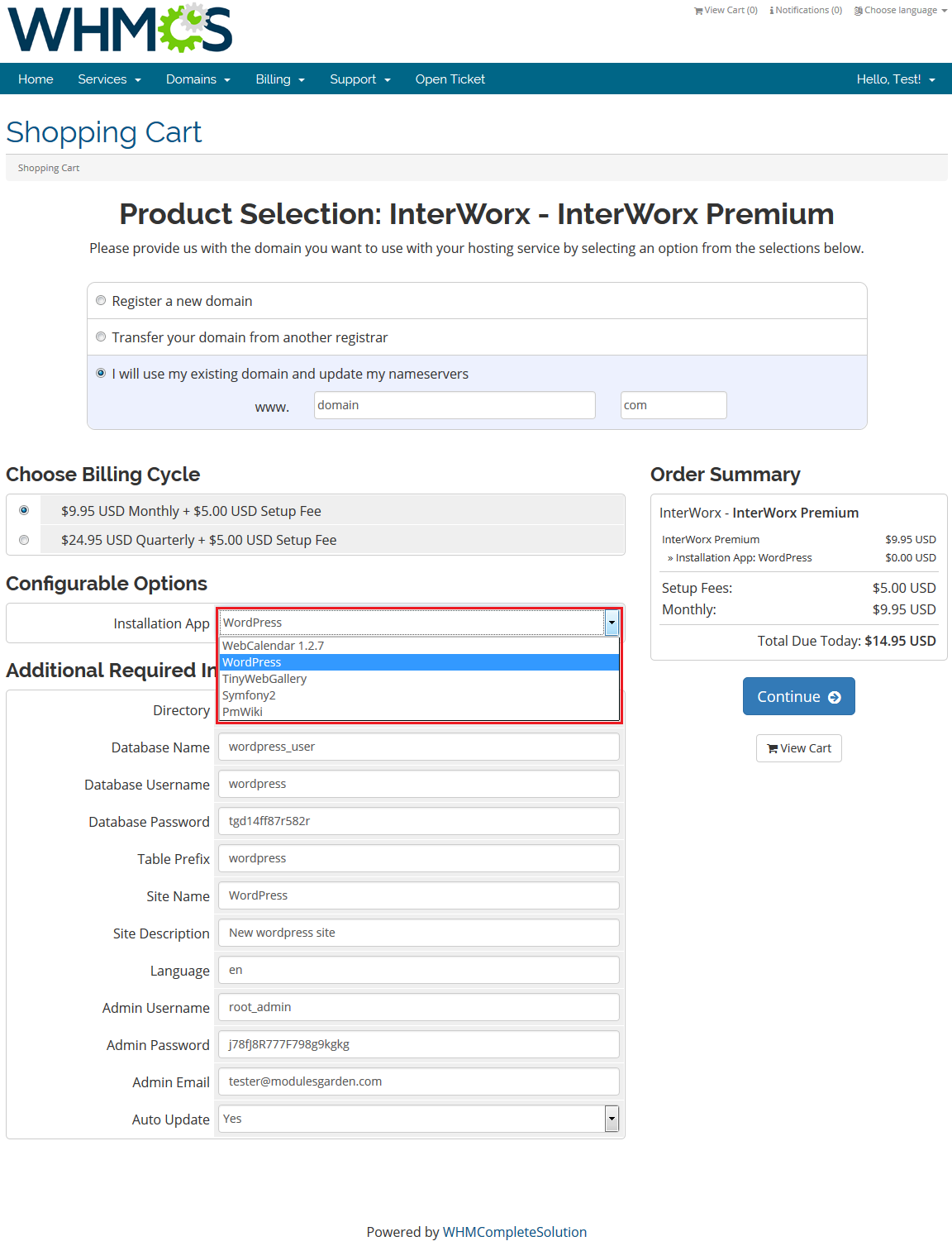Screen dimensions: 952x1246
Task: Open the Services dropdown menu
Action: coord(110,79)
